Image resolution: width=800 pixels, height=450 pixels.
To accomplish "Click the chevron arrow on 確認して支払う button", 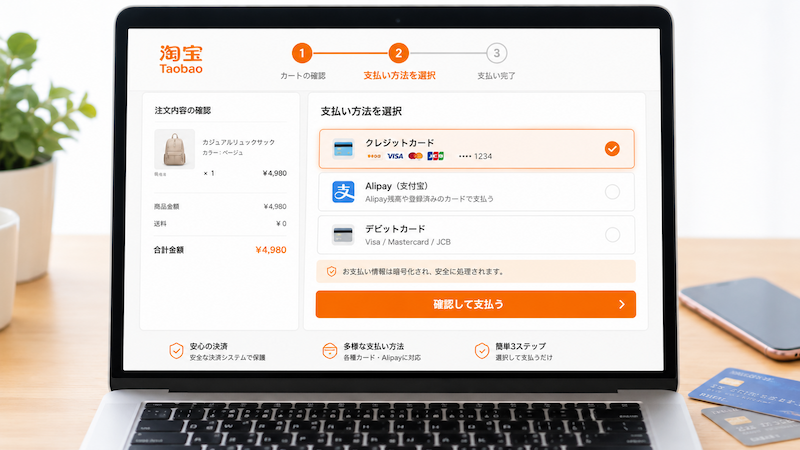I will coord(621,304).
